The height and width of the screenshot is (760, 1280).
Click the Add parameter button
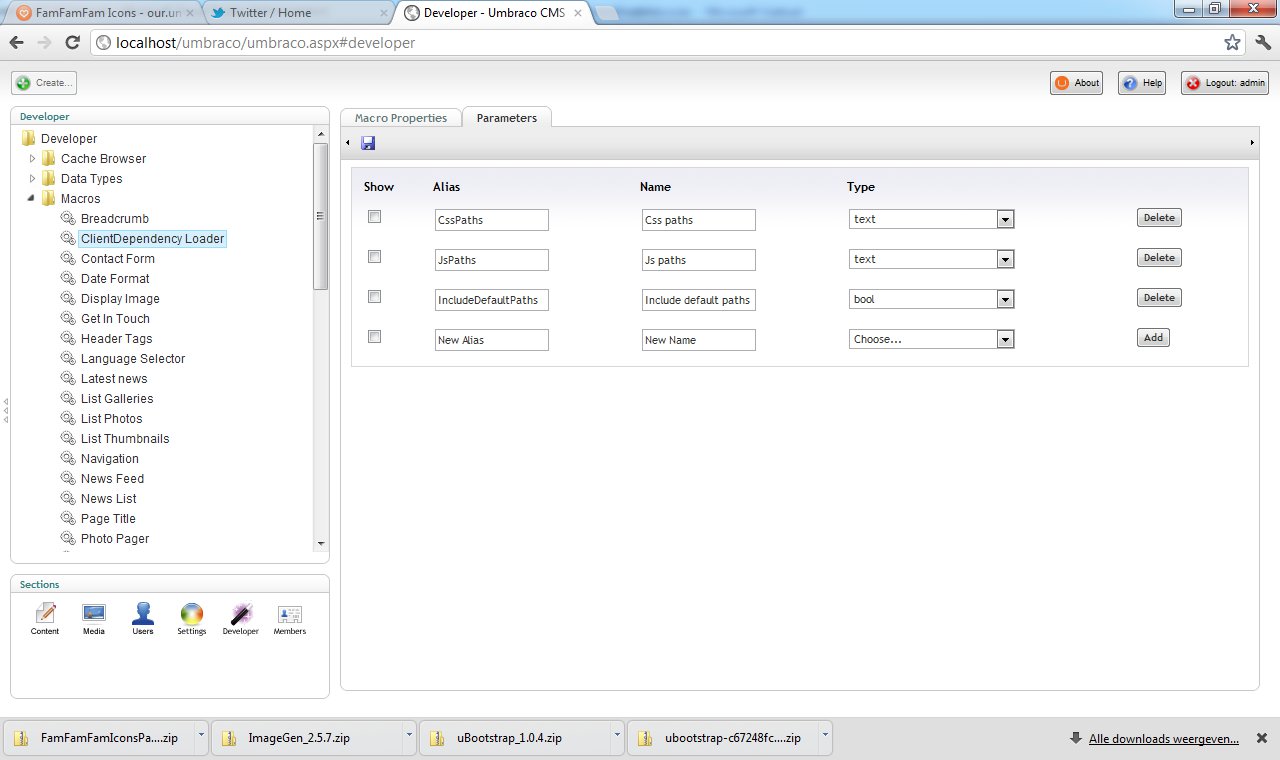coord(1153,338)
